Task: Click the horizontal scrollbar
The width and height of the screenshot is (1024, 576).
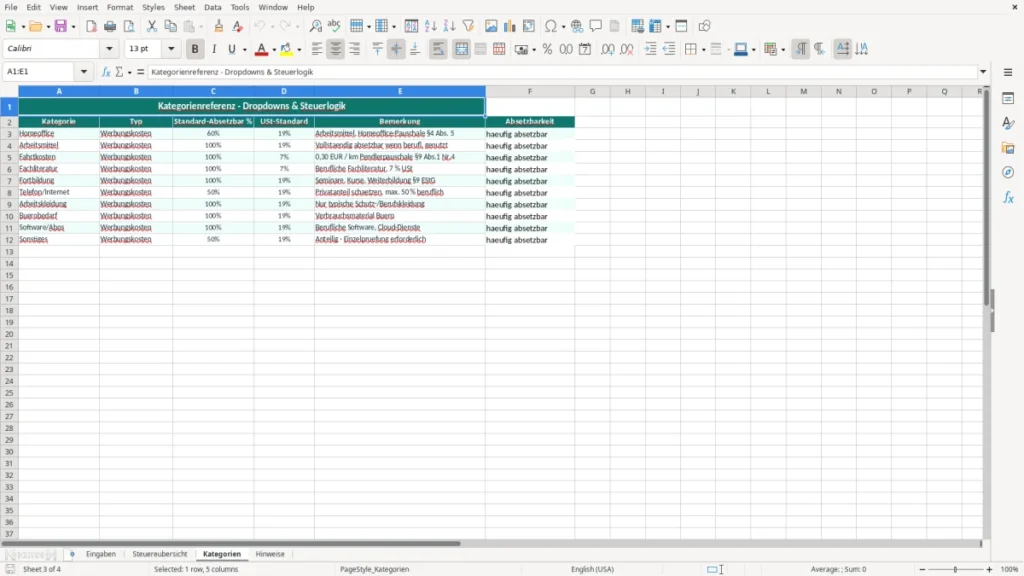Action: coord(232,543)
